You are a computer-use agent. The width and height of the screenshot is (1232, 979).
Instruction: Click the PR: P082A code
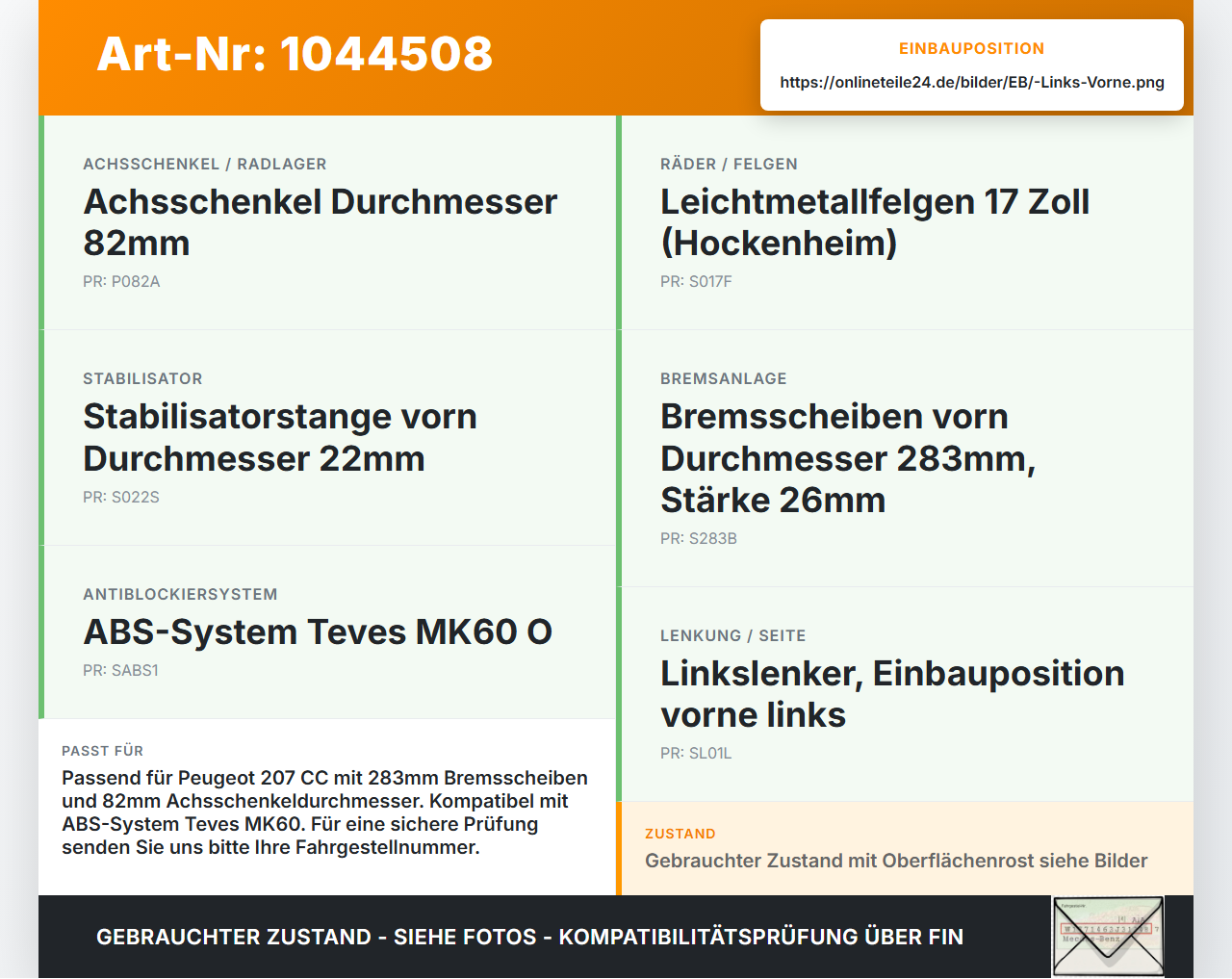pyautogui.click(x=121, y=281)
